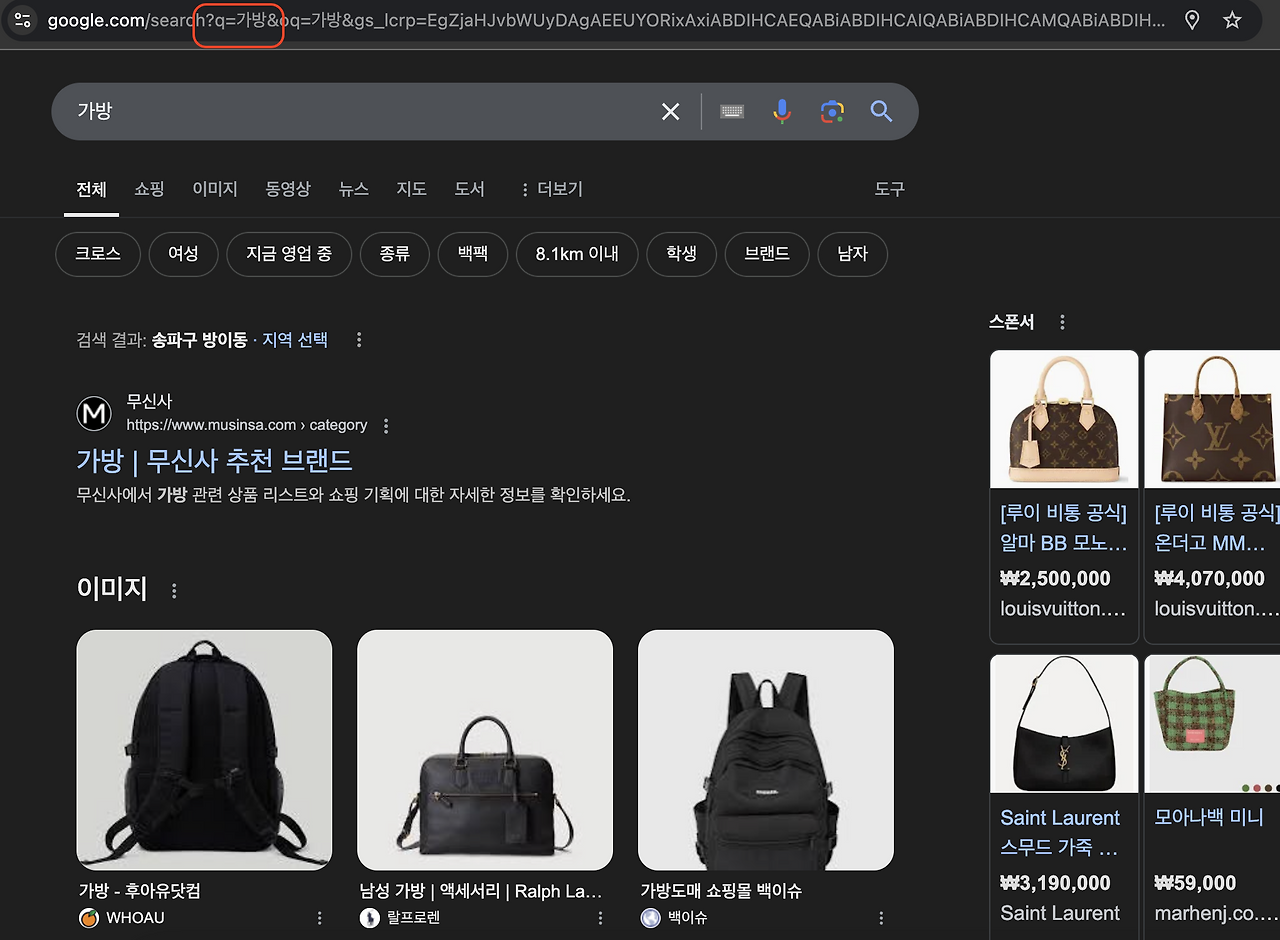Image resolution: width=1280 pixels, height=940 pixels.
Task: Expand the 더보기 menu
Action: [x=556, y=189]
